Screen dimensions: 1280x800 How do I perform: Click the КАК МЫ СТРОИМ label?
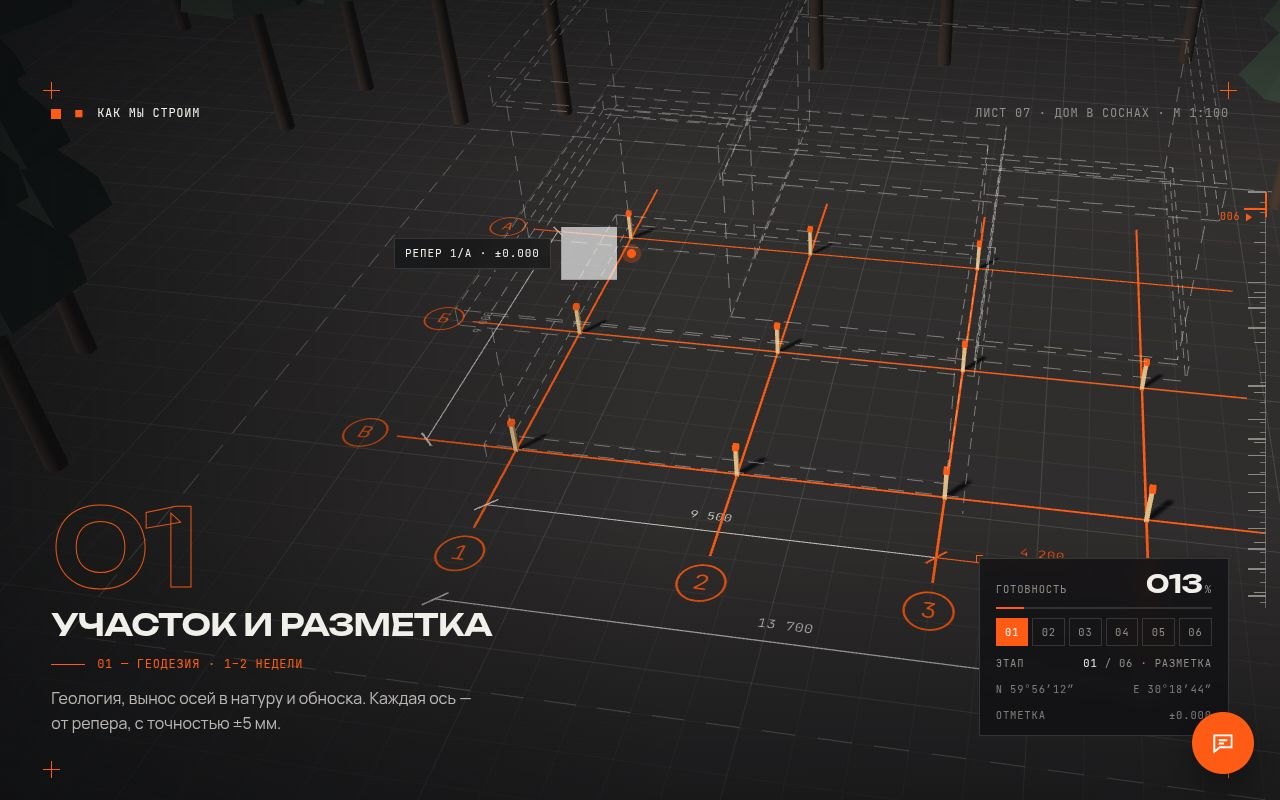coord(148,113)
